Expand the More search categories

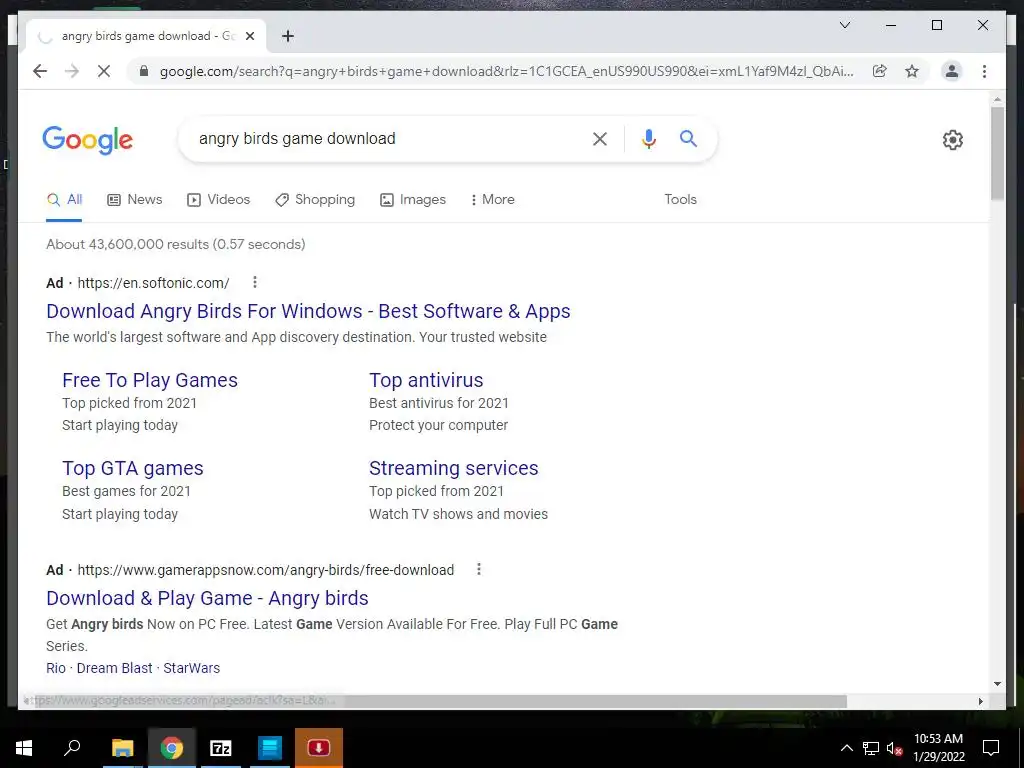(492, 200)
